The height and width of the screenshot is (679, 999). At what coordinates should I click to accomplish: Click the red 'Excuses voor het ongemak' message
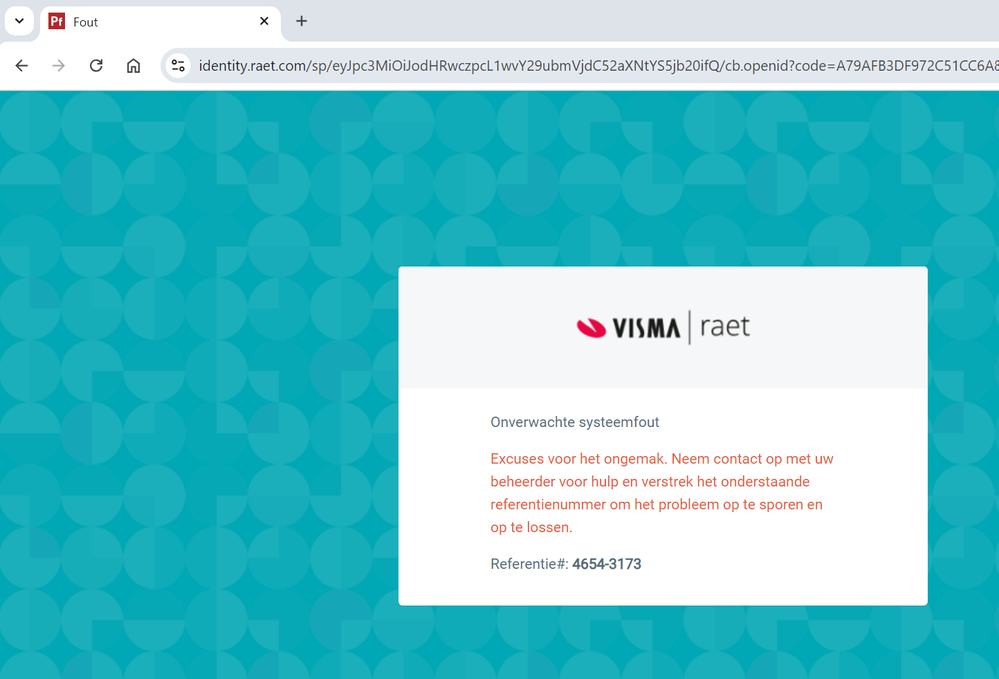coord(662,493)
